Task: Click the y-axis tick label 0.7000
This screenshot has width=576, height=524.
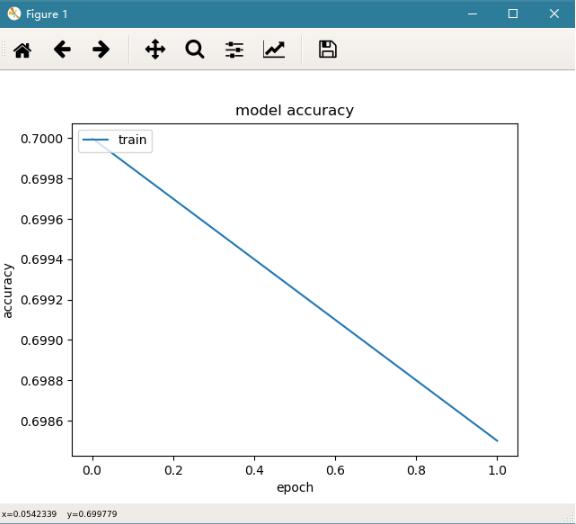Action: pos(42,139)
